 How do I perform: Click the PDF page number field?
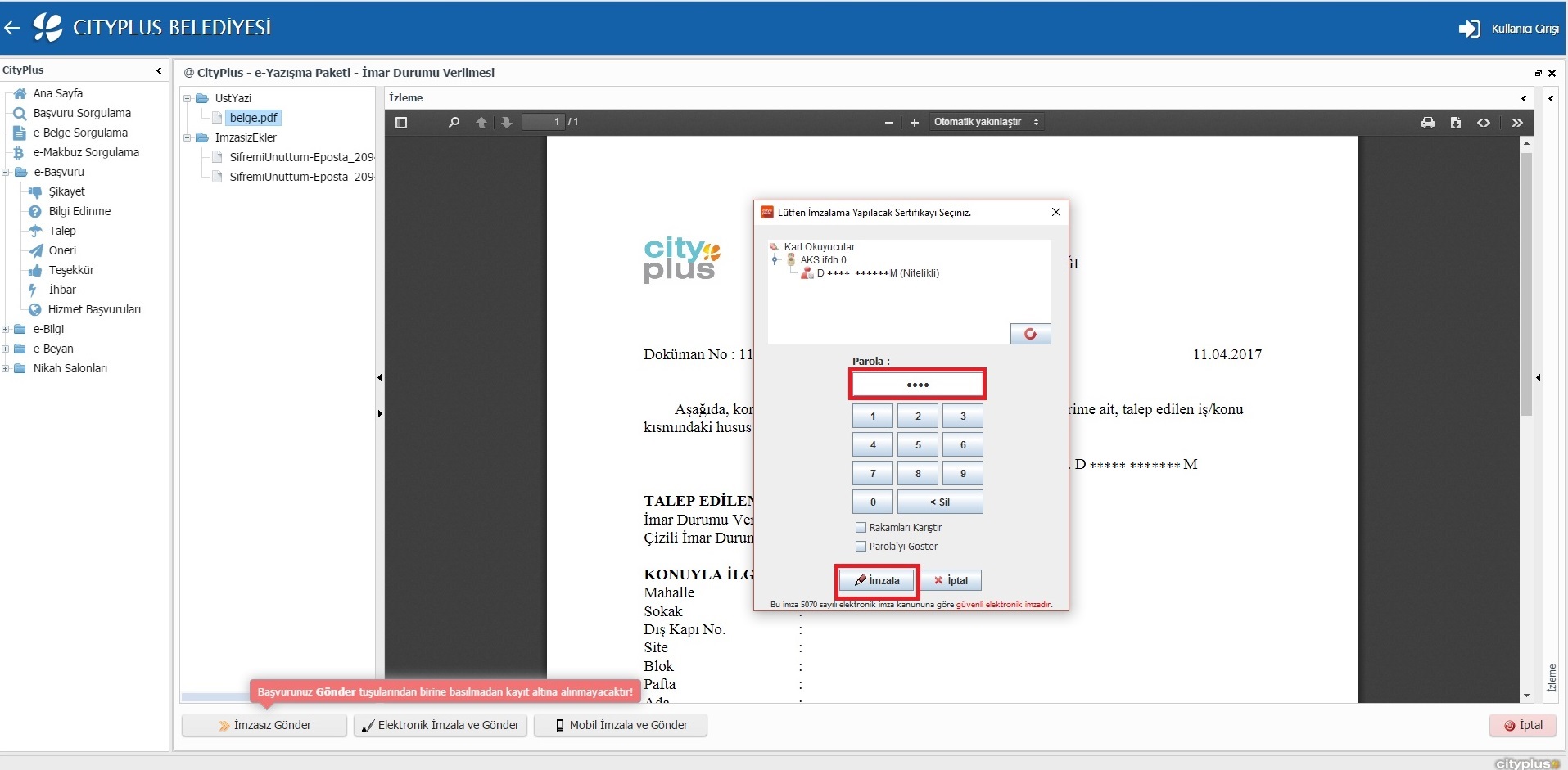(x=544, y=122)
